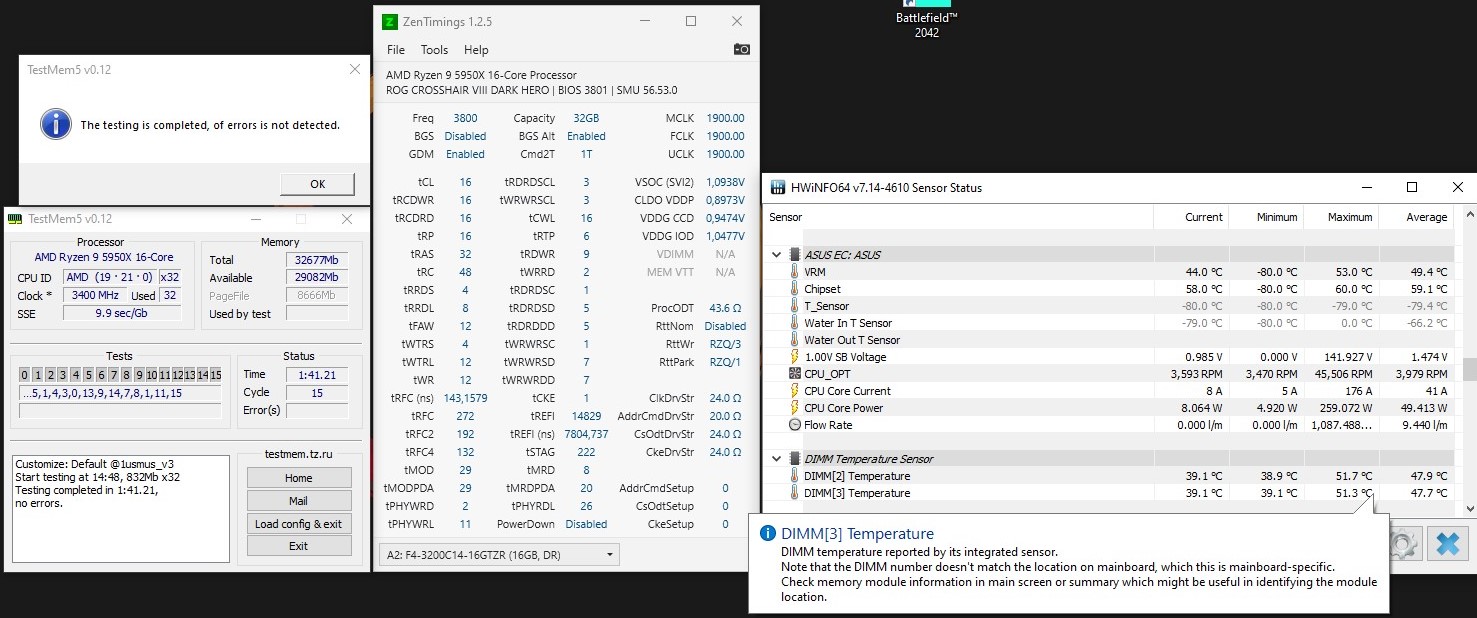Open the Battlefield 2042 desktop shortcut
This screenshot has width=1477, height=618.
point(926,20)
